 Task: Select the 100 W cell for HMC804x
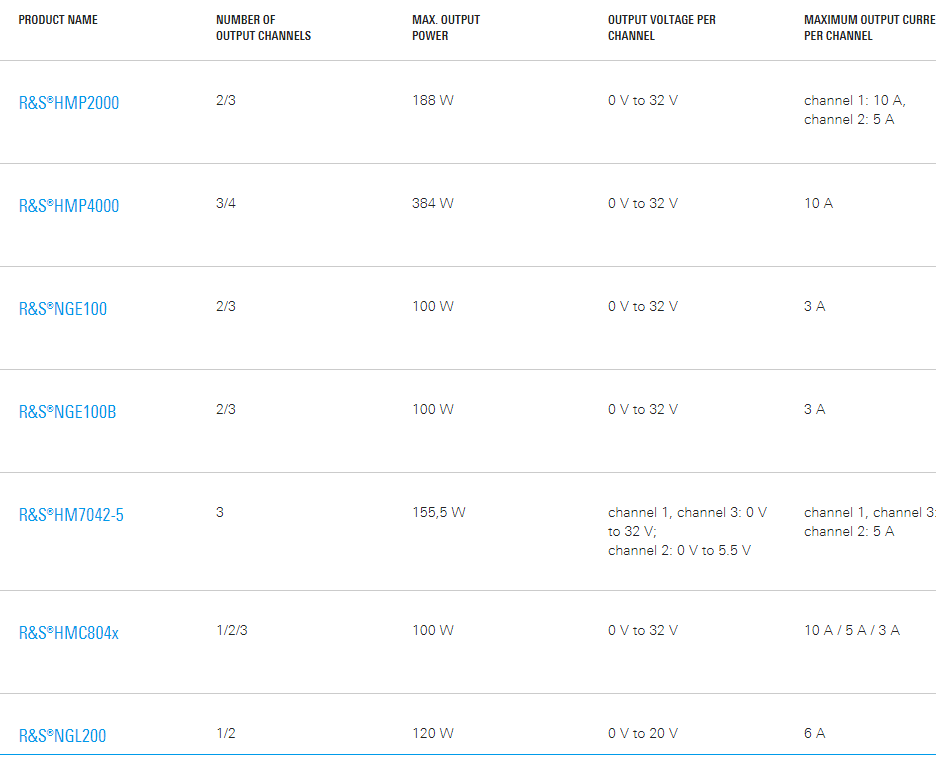point(433,630)
